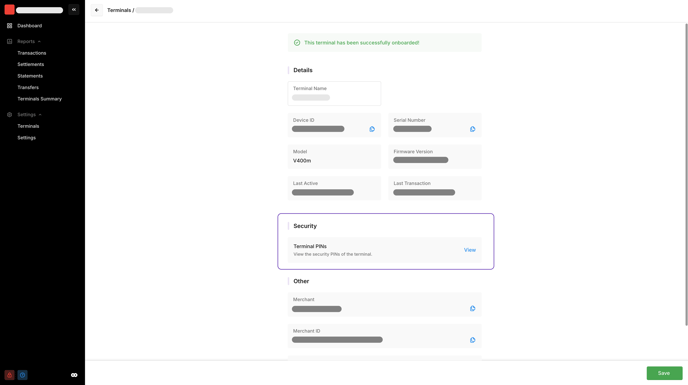
Task: Click the back arrow beside Terminals breadcrumb
Action: (97, 10)
